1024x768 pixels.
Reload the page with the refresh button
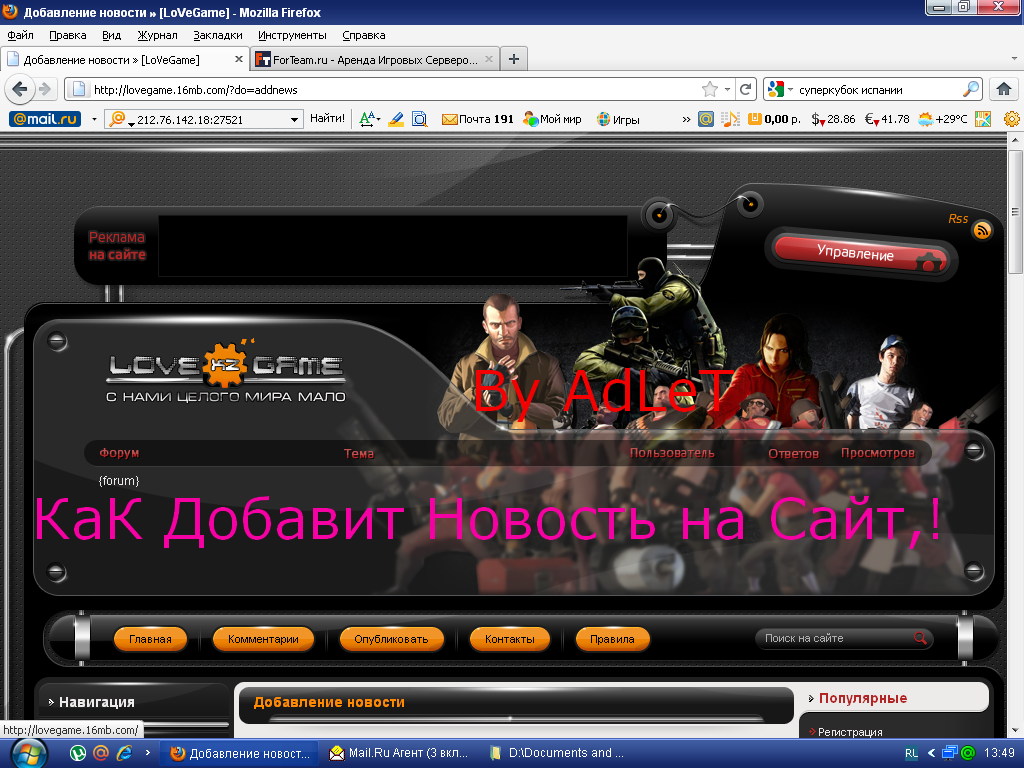click(x=745, y=89)
